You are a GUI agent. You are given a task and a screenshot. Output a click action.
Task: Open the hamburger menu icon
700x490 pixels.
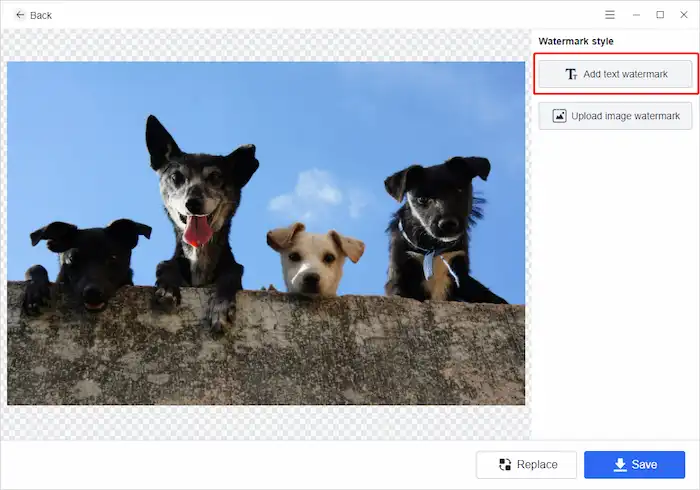tap(610, 15)
